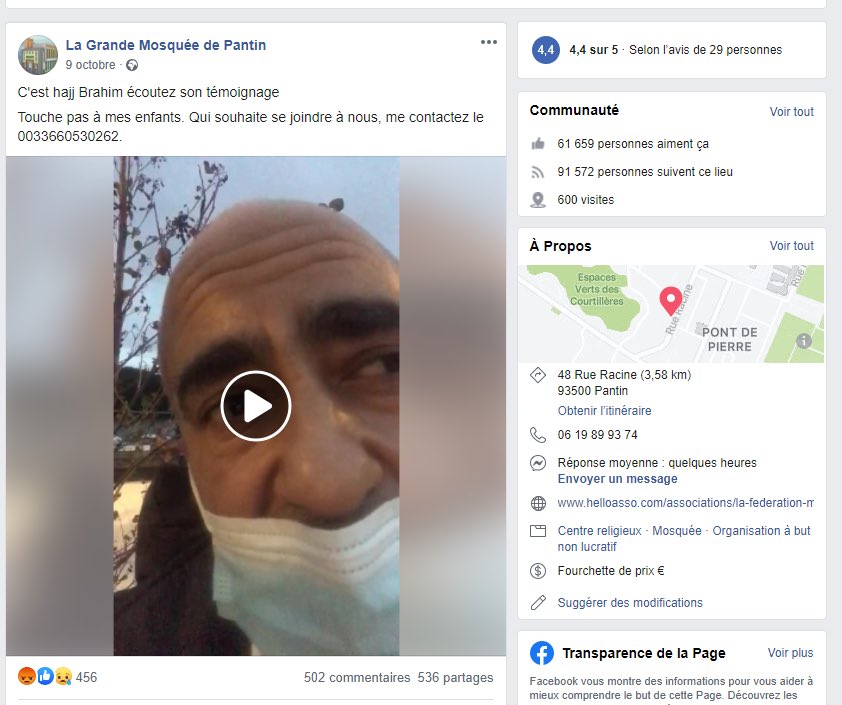The image size is (842, 705).
Task: Click the like reaction thumbs-up icon
Action: pos(45,676)
